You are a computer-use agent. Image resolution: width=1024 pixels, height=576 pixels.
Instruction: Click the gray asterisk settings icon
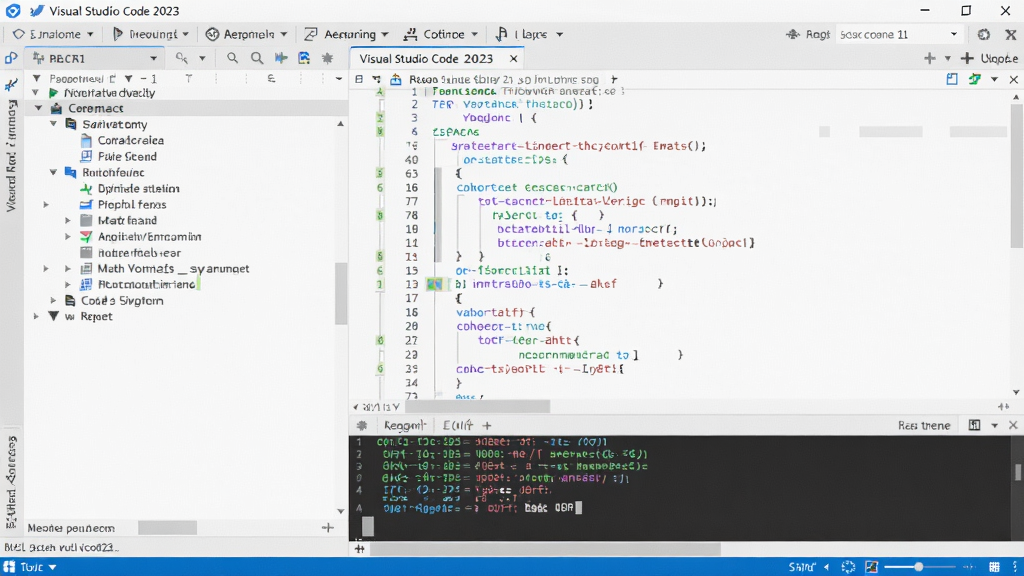pyautogui.click(x=328, y=58)
